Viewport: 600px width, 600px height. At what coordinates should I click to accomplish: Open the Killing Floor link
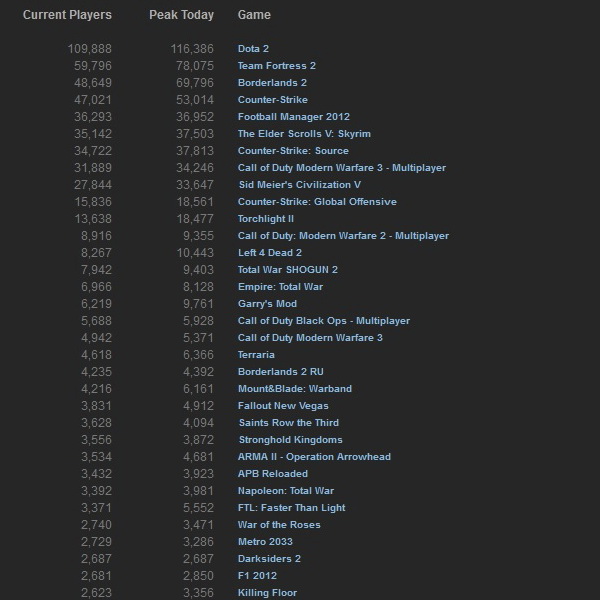[267, 593]
